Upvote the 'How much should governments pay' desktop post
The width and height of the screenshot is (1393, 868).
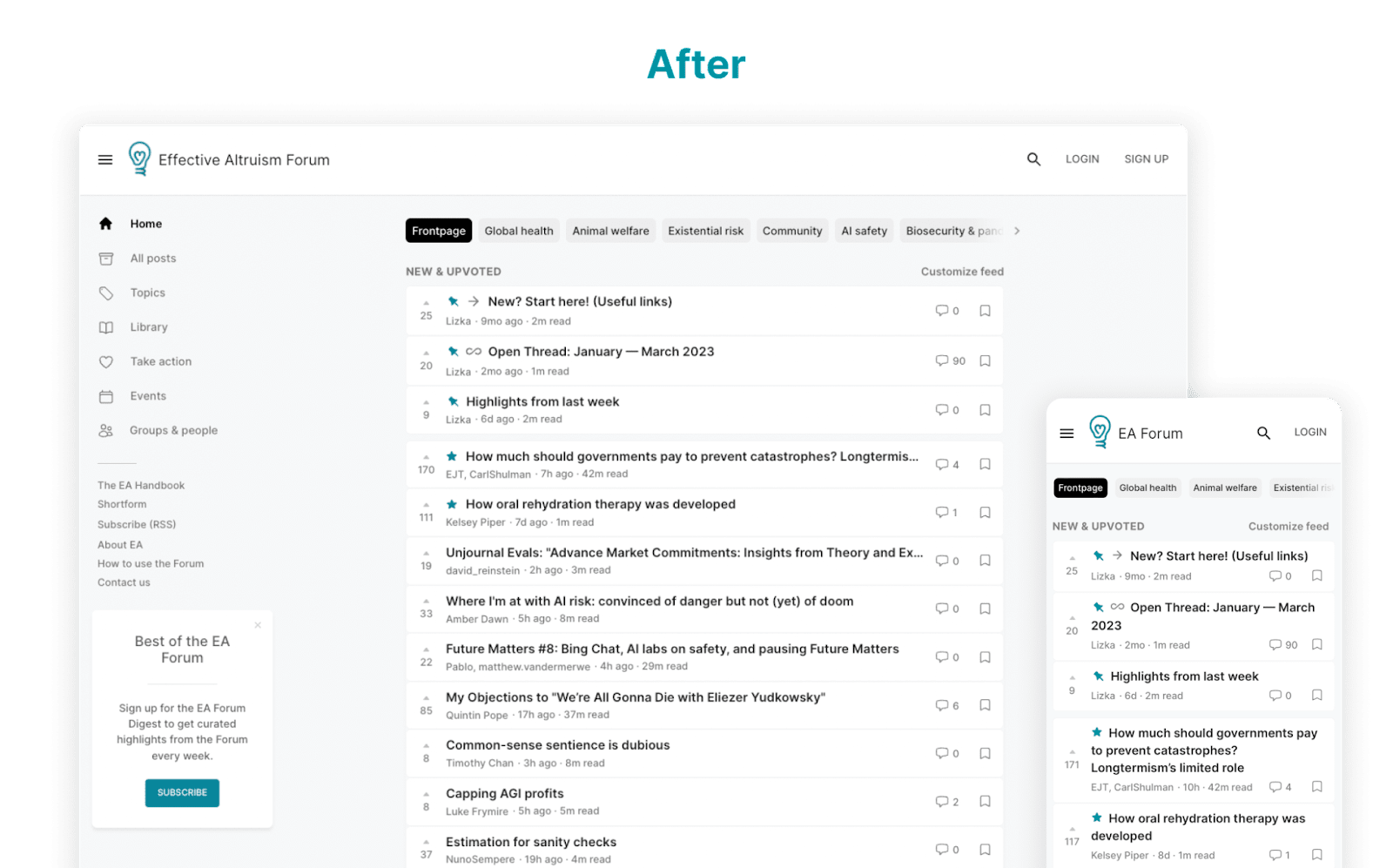[x=426, y=457]
